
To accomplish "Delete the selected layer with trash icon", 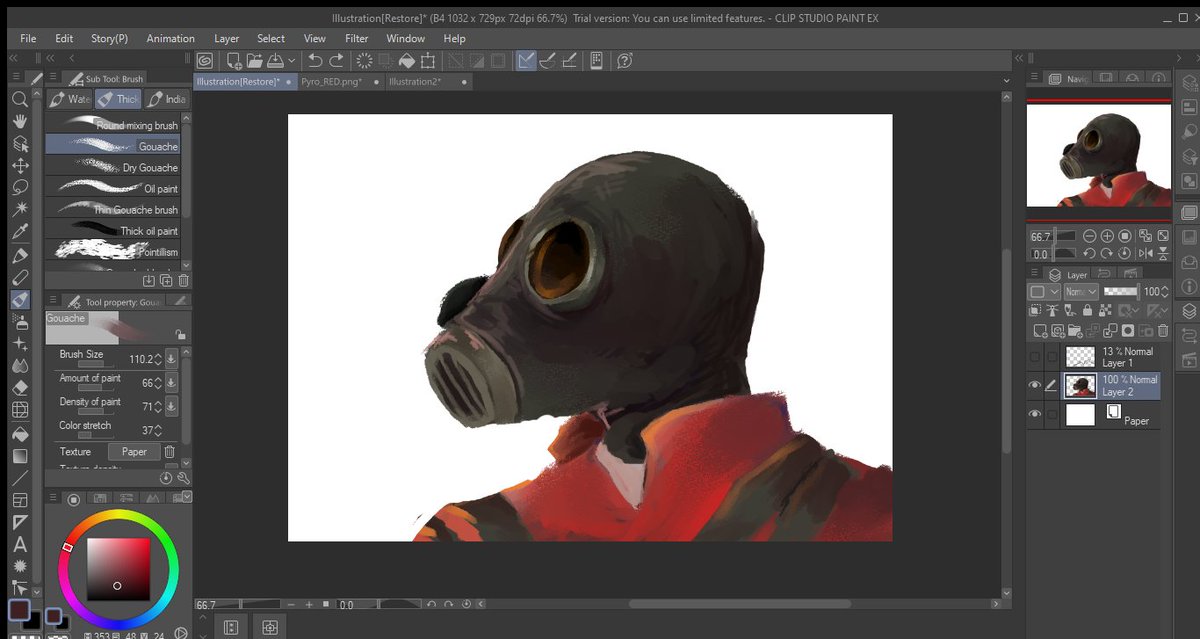I will pos(1161,331).
